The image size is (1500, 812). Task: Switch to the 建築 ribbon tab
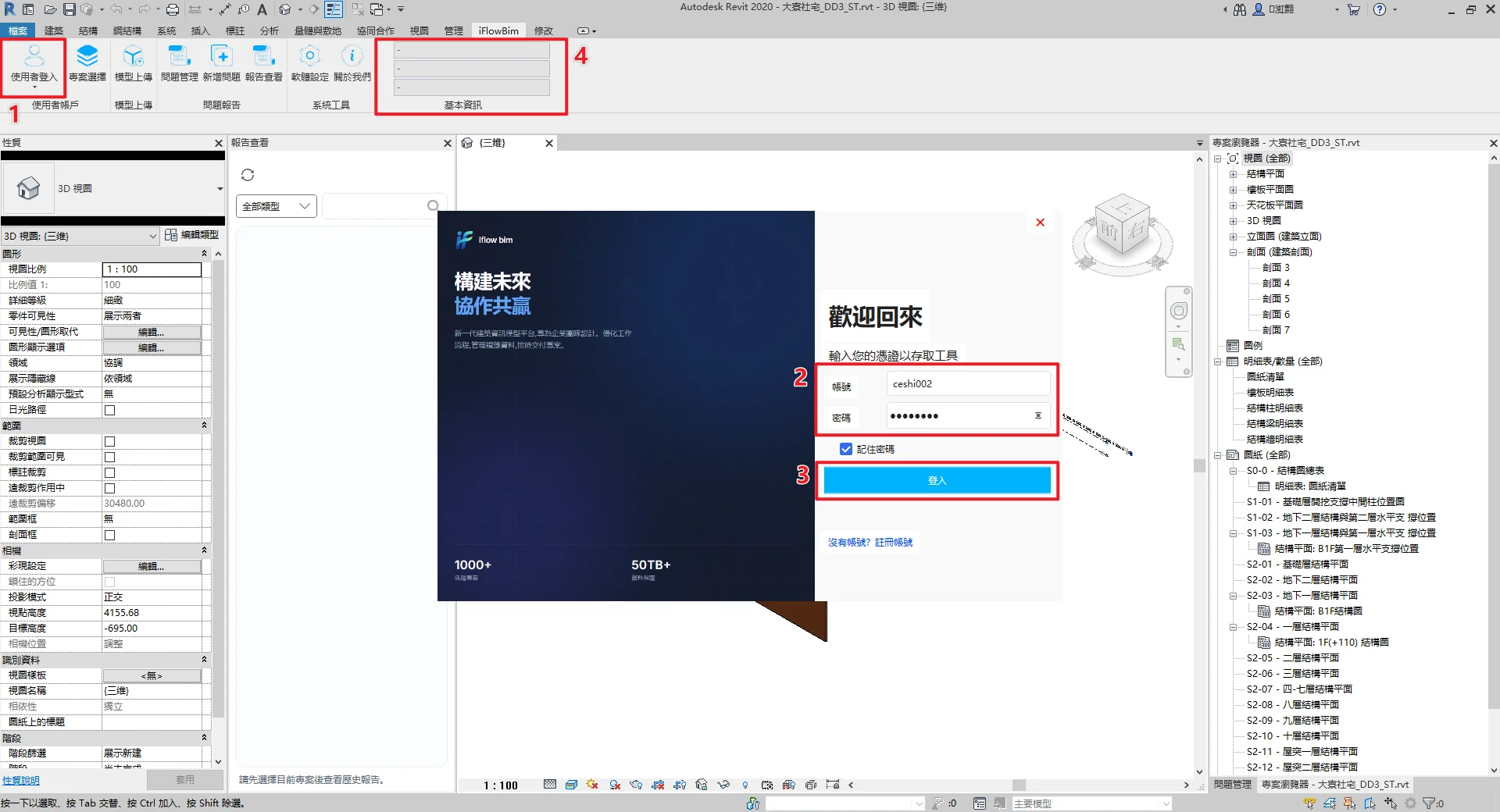54,30
